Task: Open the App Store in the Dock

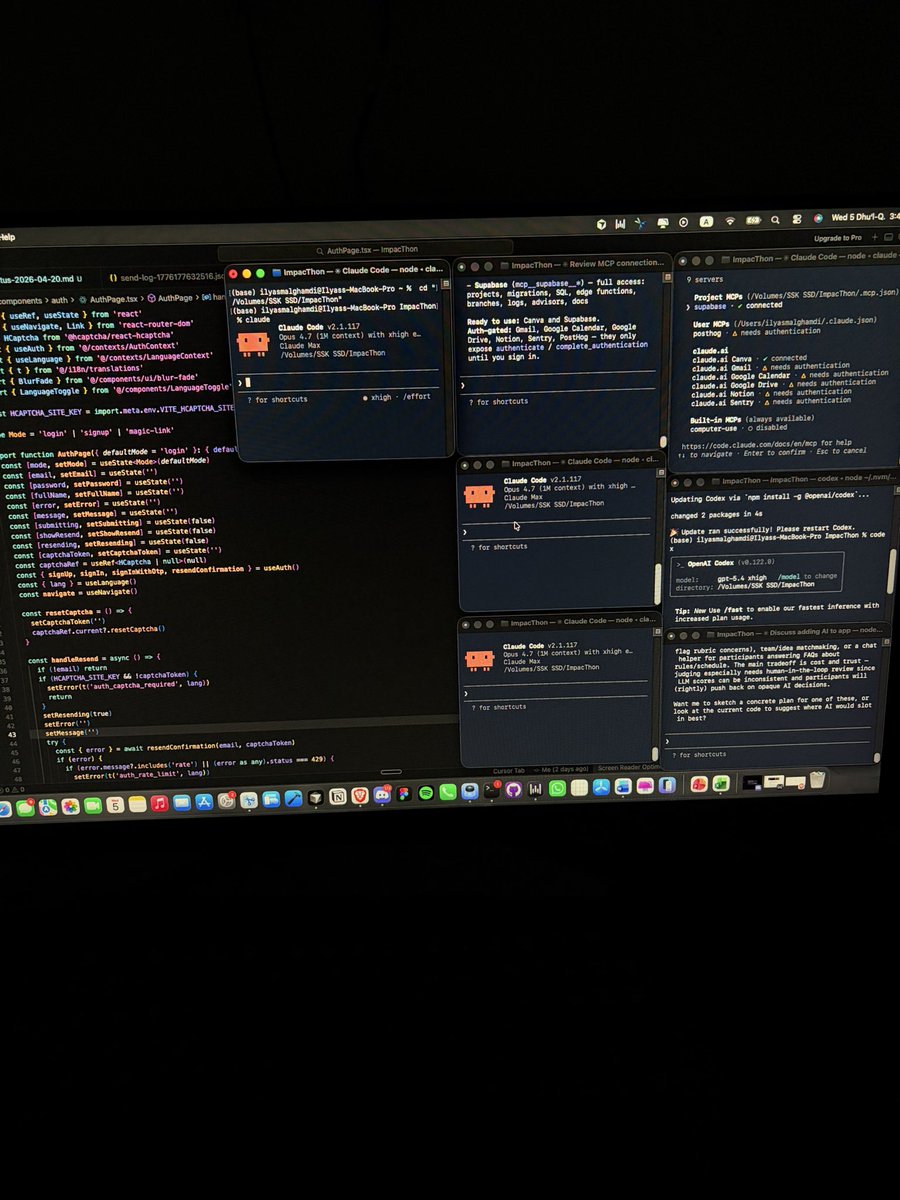Action: (x=204, y=802)
